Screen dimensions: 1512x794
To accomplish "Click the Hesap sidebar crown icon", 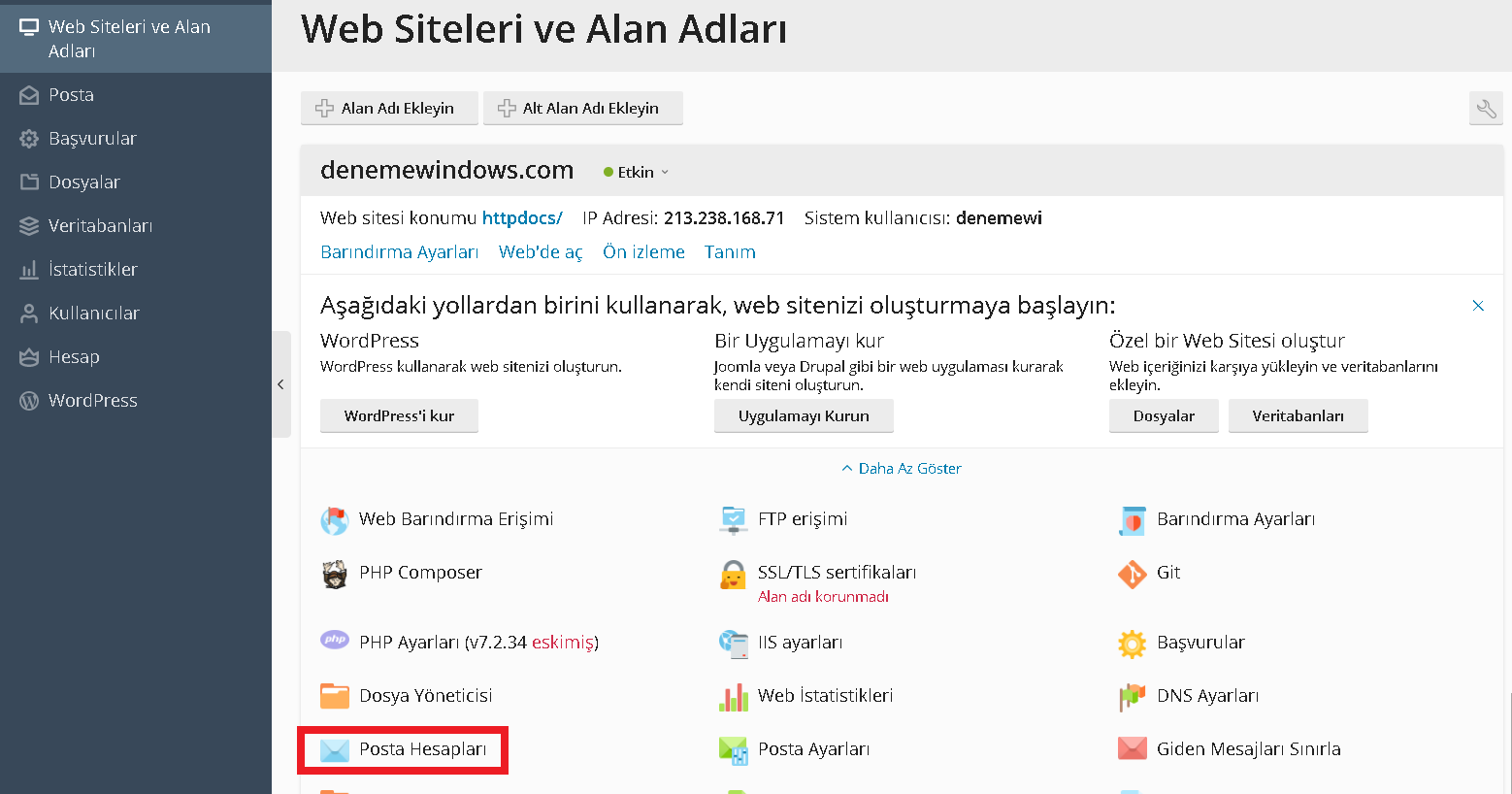I will pos(29,357).
